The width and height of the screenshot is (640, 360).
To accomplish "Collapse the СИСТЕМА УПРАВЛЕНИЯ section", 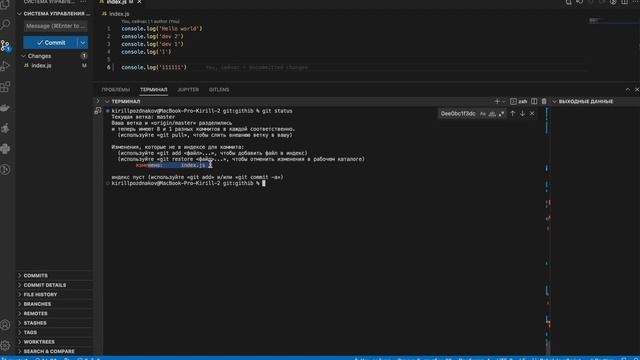I will pyautogui.click(x=19, y=13).
